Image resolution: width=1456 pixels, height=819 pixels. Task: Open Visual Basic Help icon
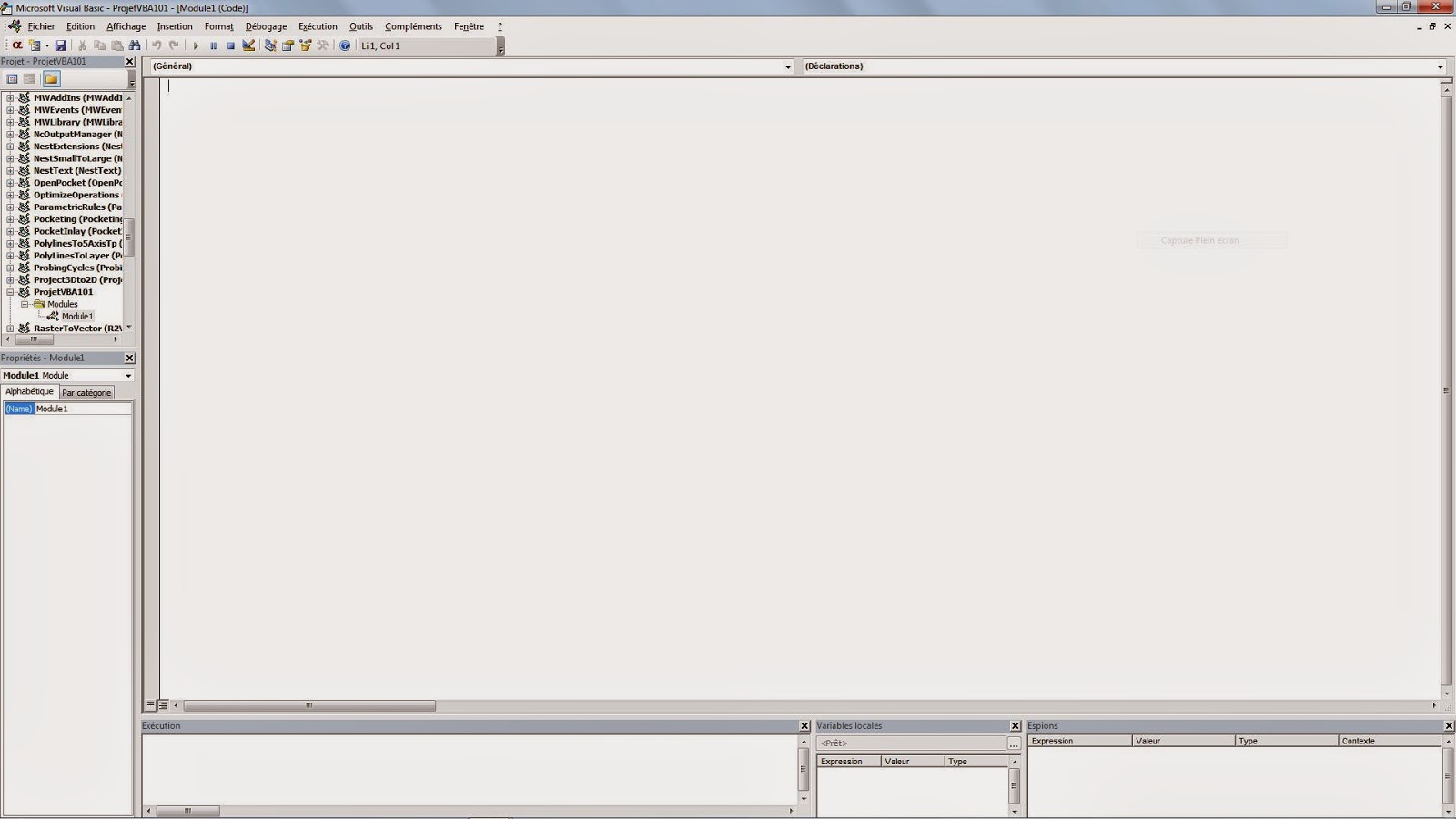[345, 45]
